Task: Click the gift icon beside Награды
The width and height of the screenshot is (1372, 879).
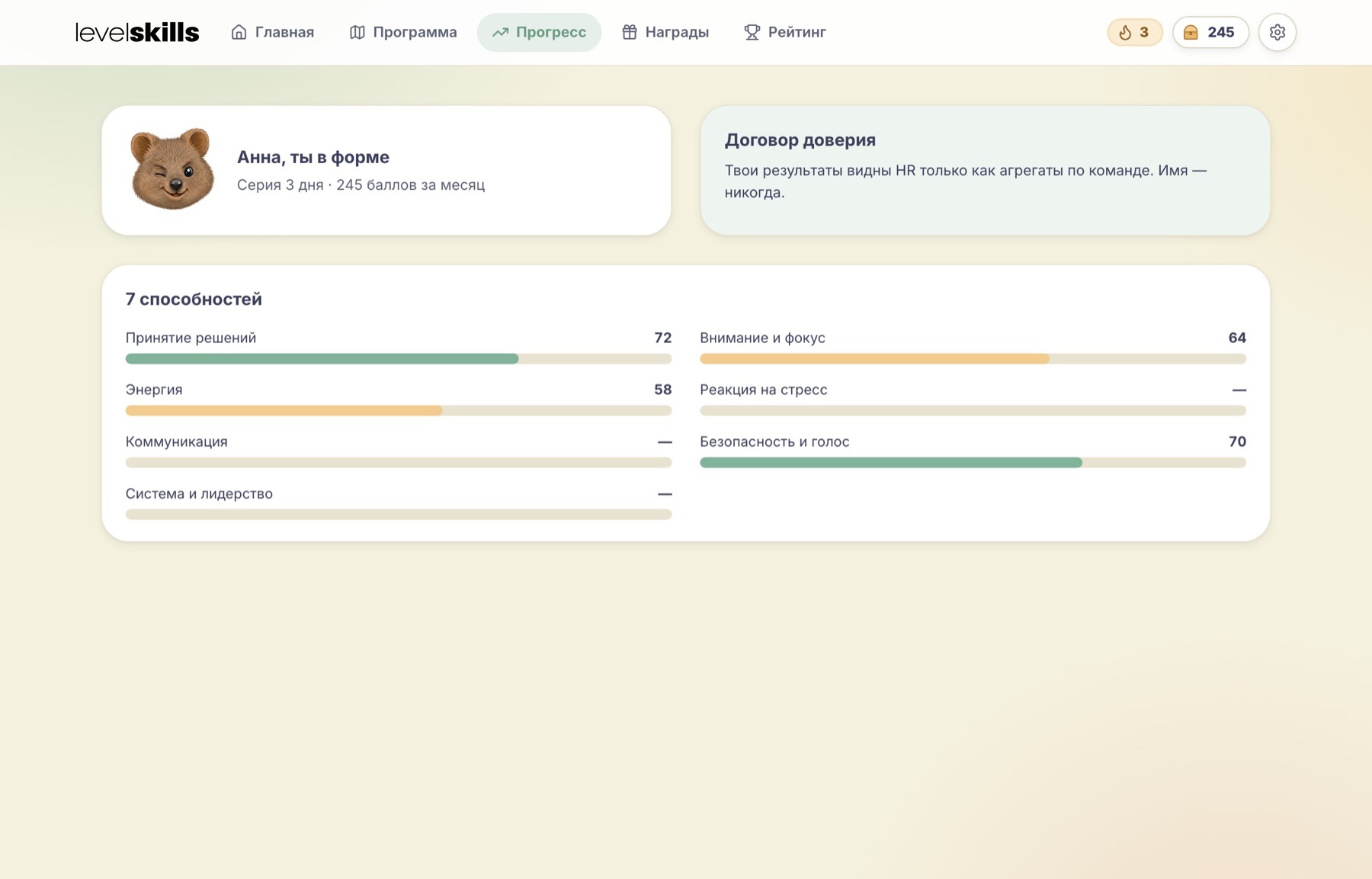Action: pyautogui.click(x=629, y=32)
